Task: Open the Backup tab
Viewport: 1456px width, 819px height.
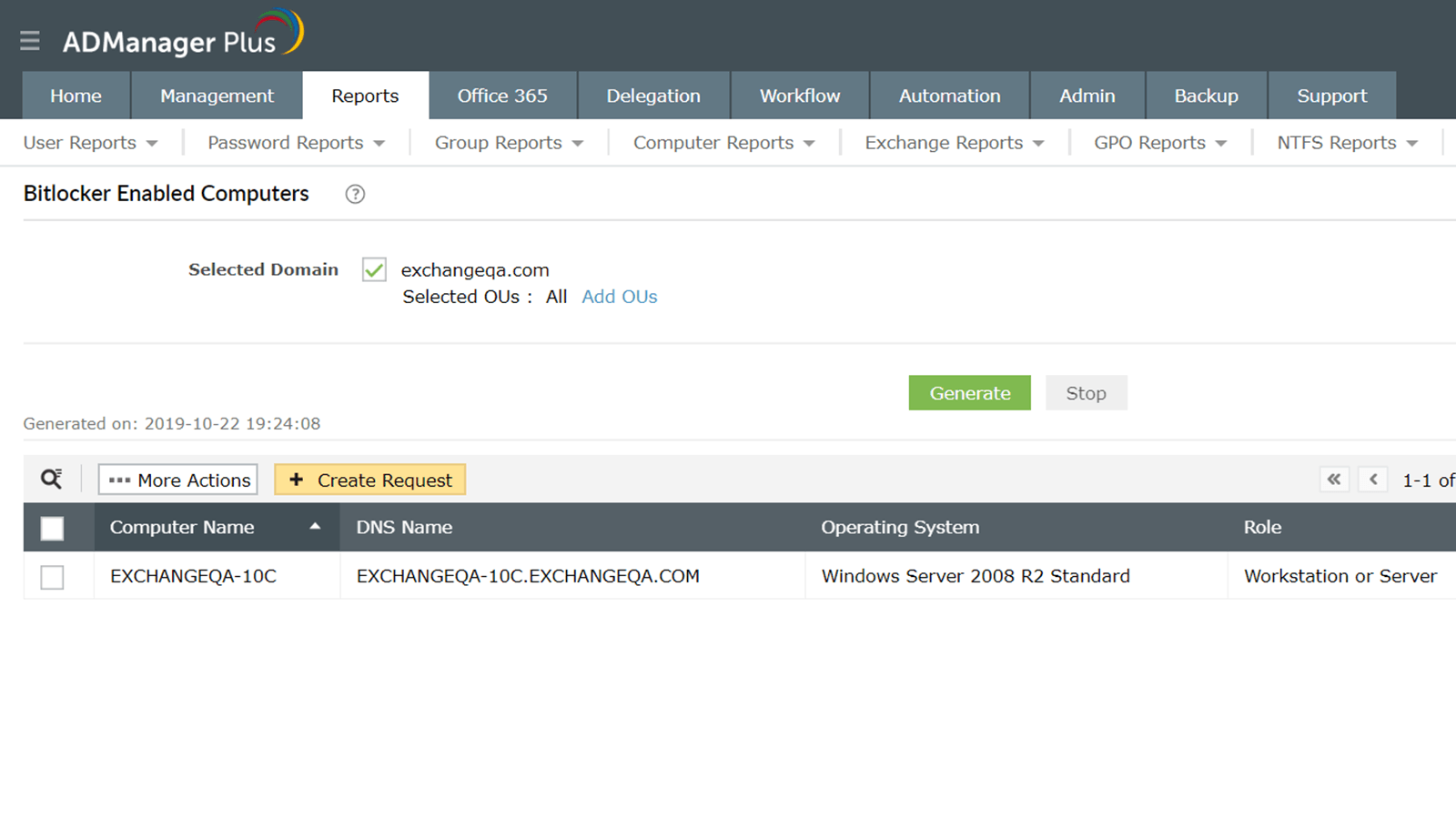Action: pyautogui.click(x=1207, y=96)
